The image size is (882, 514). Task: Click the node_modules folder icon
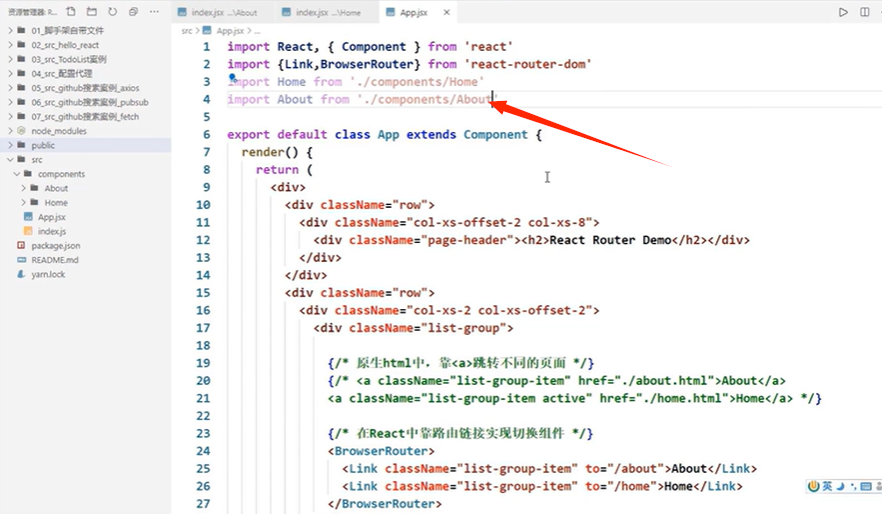point(21,130)
